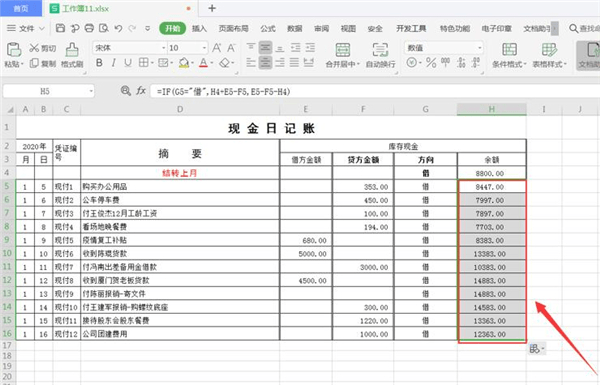Click the font color A swatch

203,63
